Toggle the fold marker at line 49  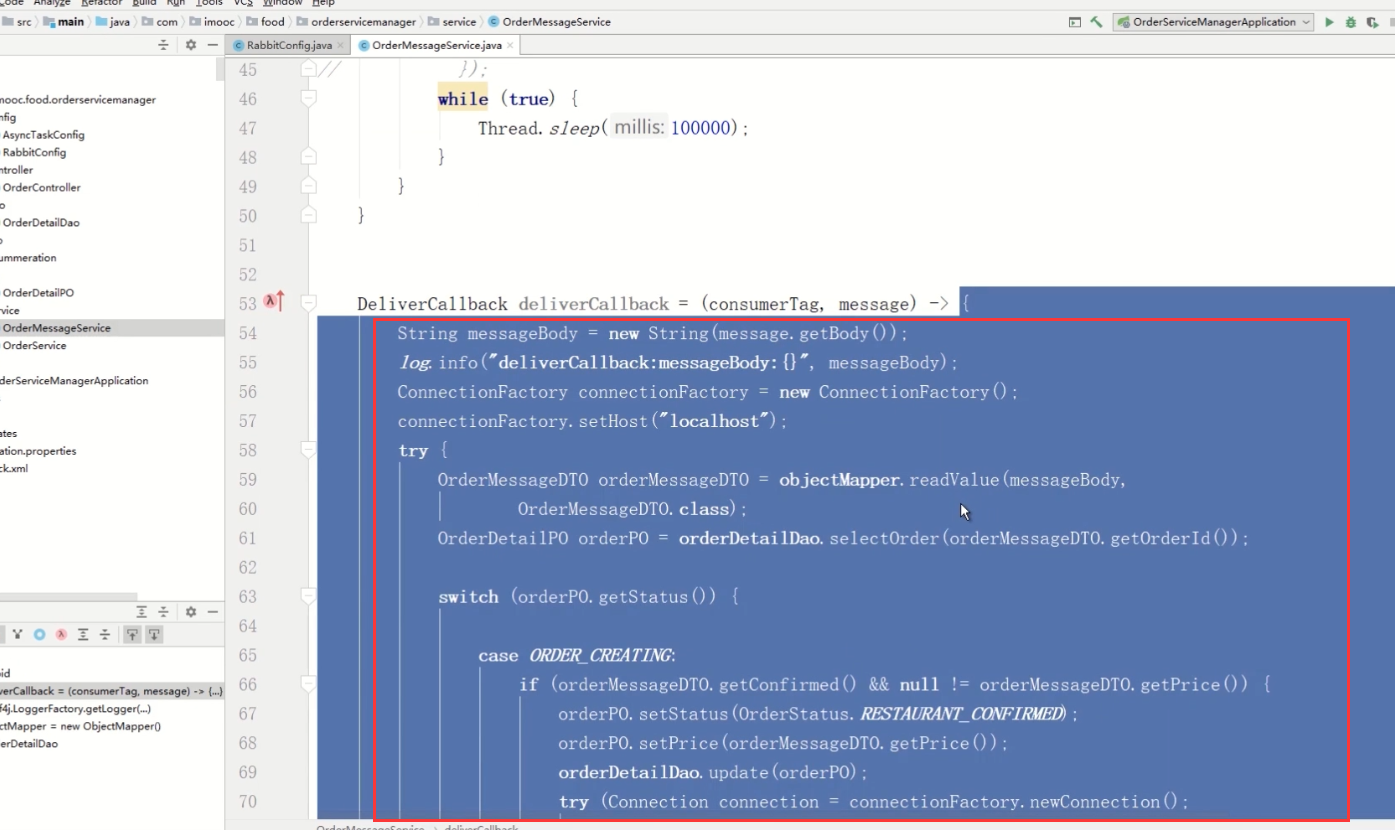coord(308,186)
